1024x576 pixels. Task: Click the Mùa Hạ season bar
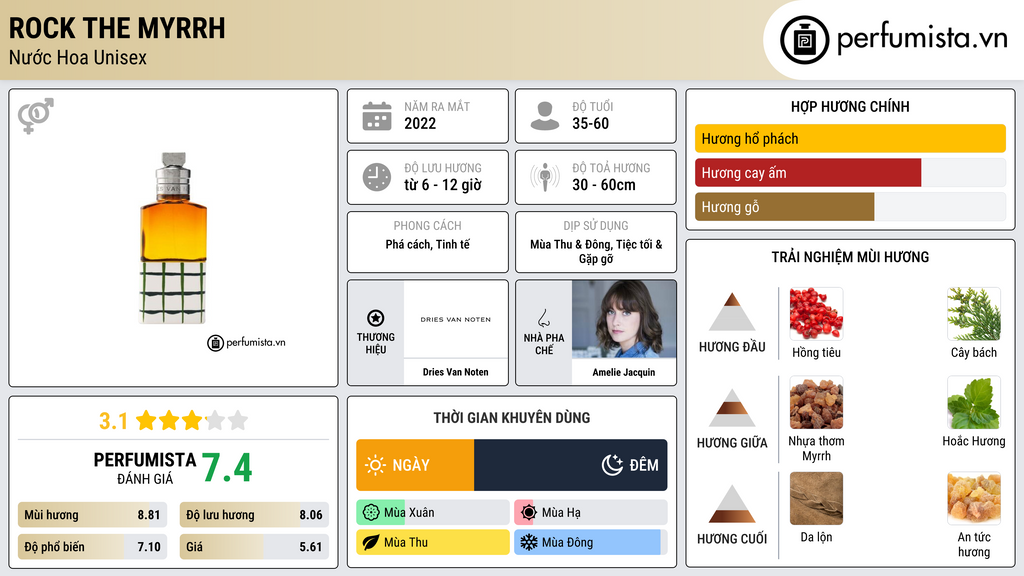[x=591, y=513]
